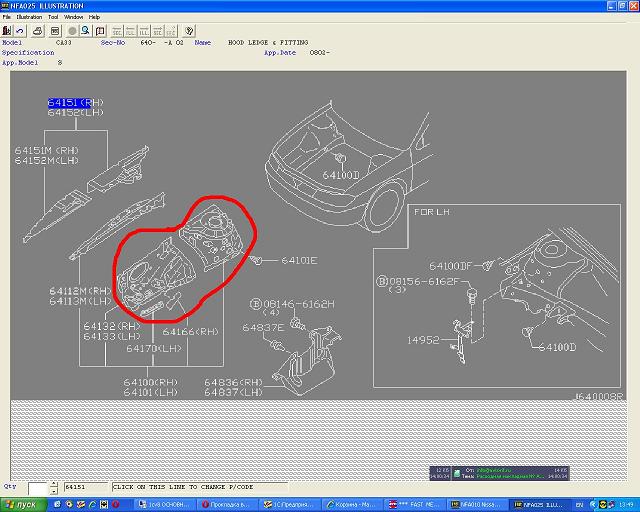This screenshot has width=640, height=512.
Task: Open the File menu
Action: pos(7,17)
